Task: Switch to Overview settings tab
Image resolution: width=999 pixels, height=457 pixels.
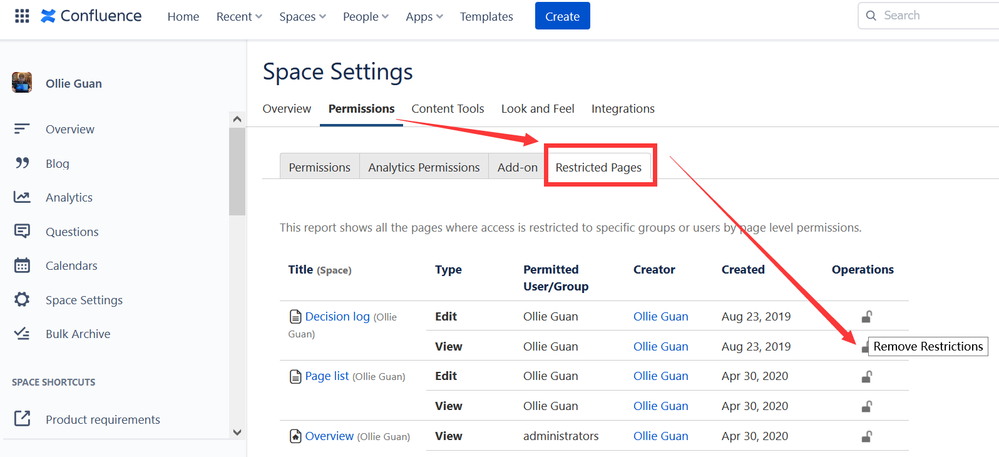Action: pos(287,108)
